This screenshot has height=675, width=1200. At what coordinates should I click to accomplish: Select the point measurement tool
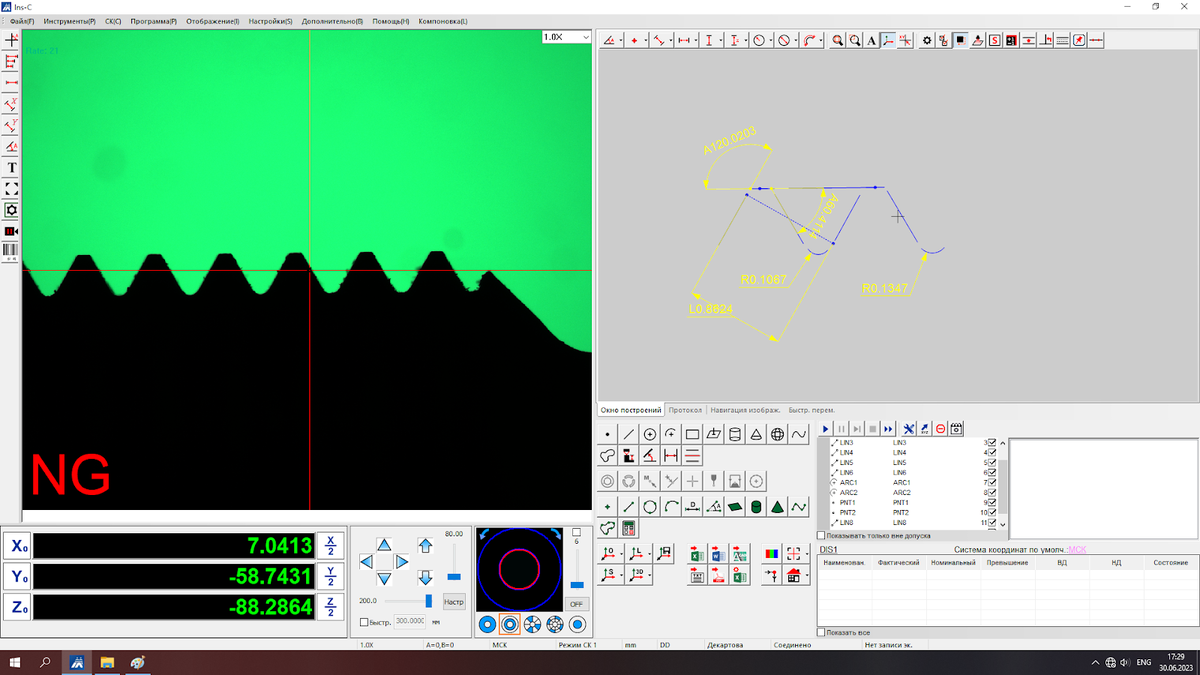(x=607, y=434)
